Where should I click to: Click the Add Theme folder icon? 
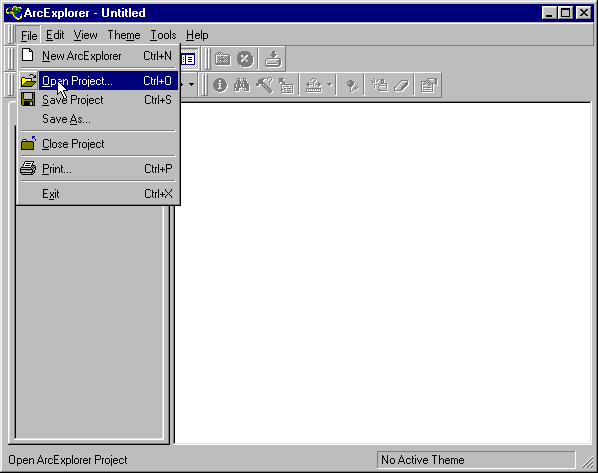[223, 59]
